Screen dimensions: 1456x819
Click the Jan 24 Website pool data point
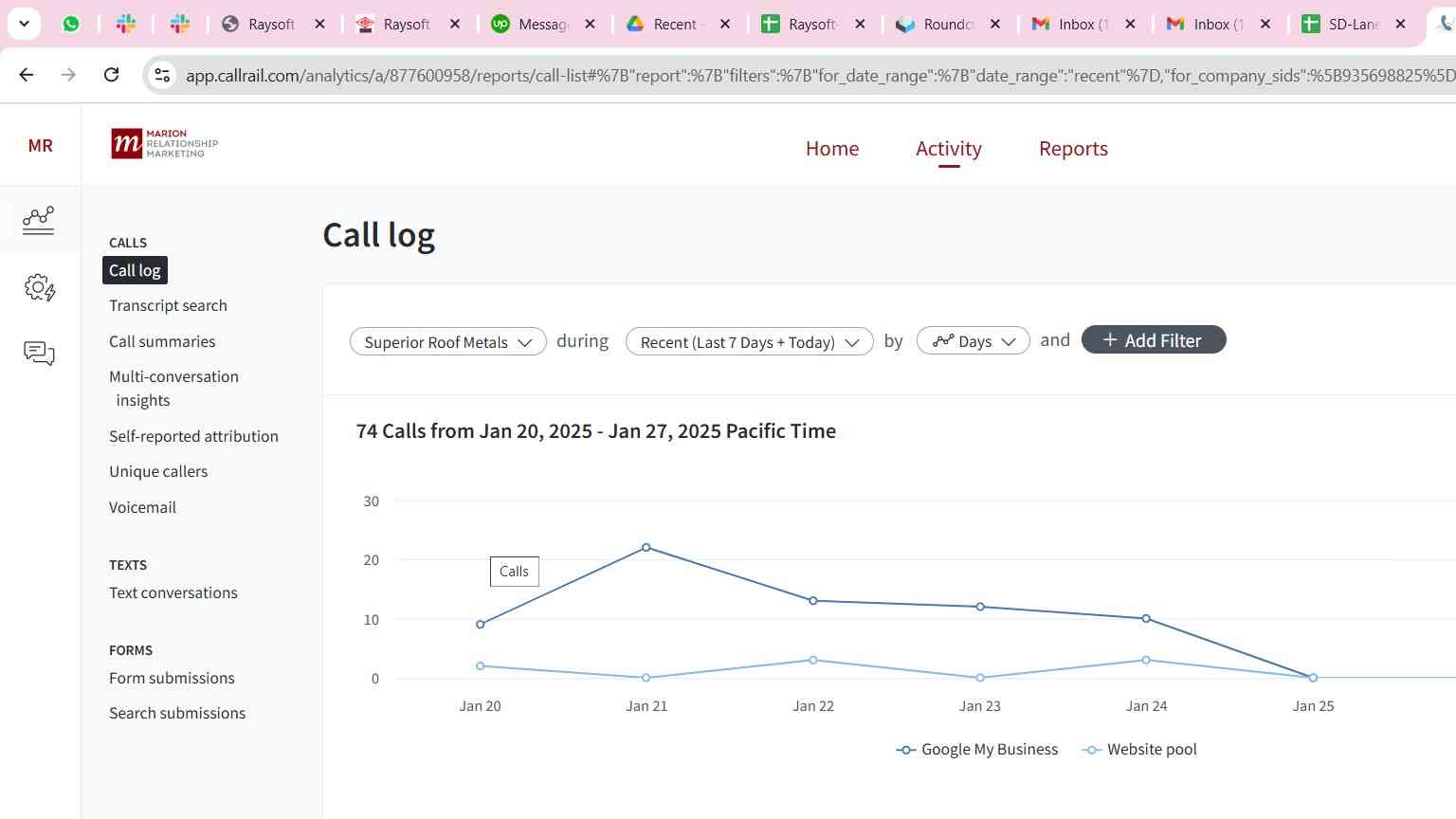(x=1146, y=660)
